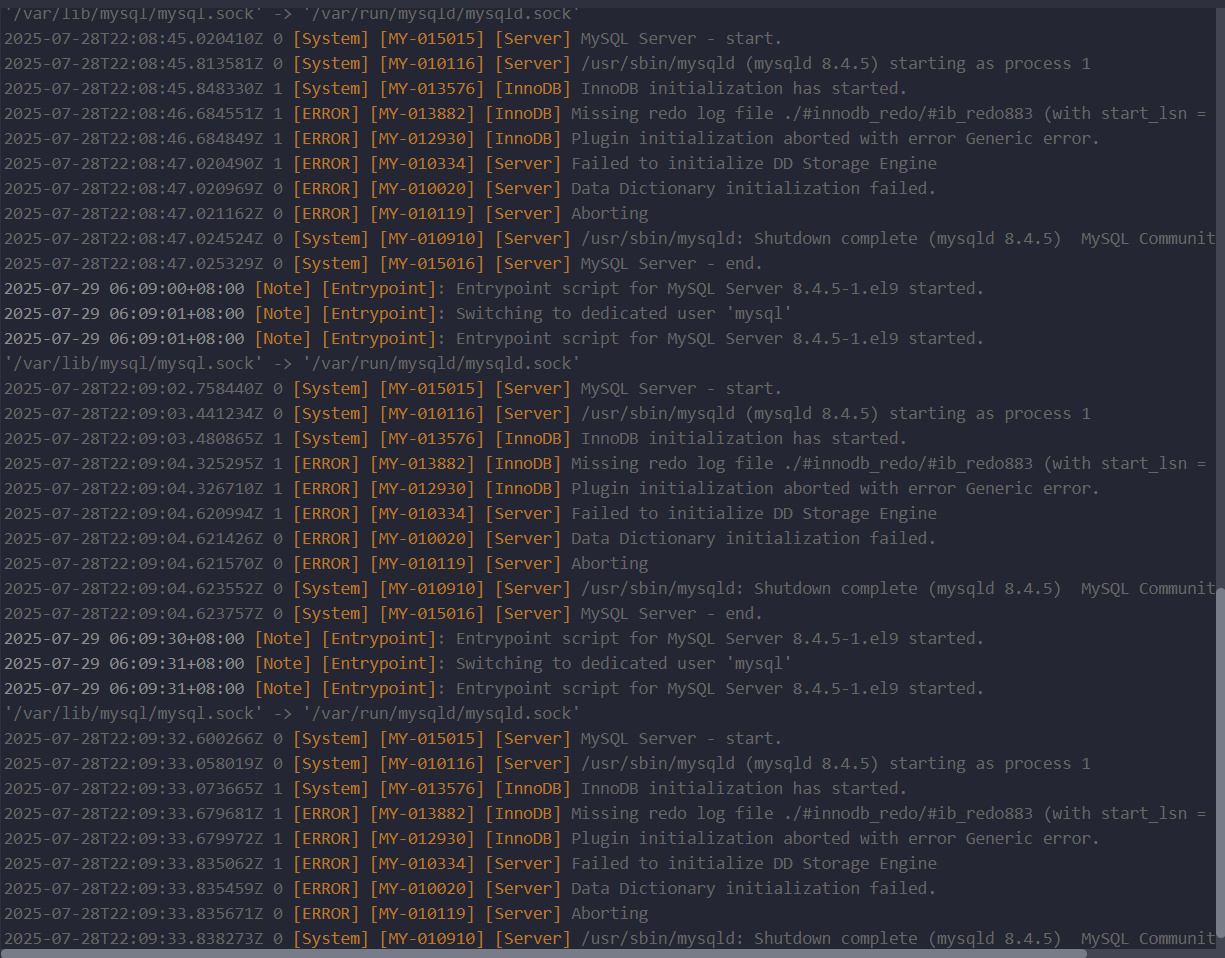The width and height of the screenshot is (1225, 958).
Task: Click Plugin initialization aborted message at 22:09:04.326710Z
Action: tap(835, 488)
